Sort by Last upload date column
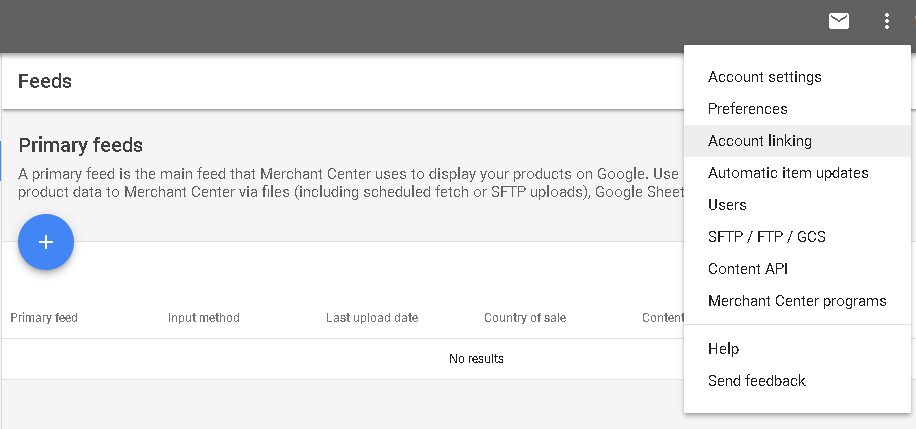916x429 pixels. coord(372,318)
